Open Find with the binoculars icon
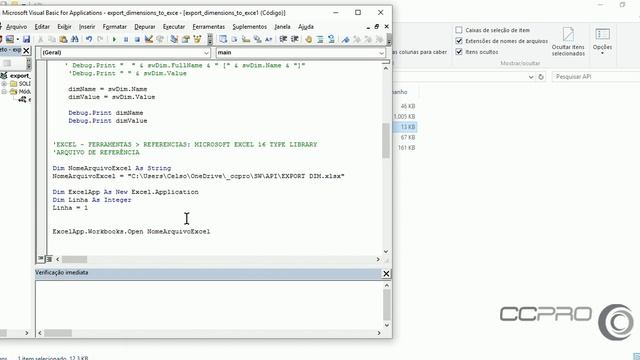 tap(75, 39)
